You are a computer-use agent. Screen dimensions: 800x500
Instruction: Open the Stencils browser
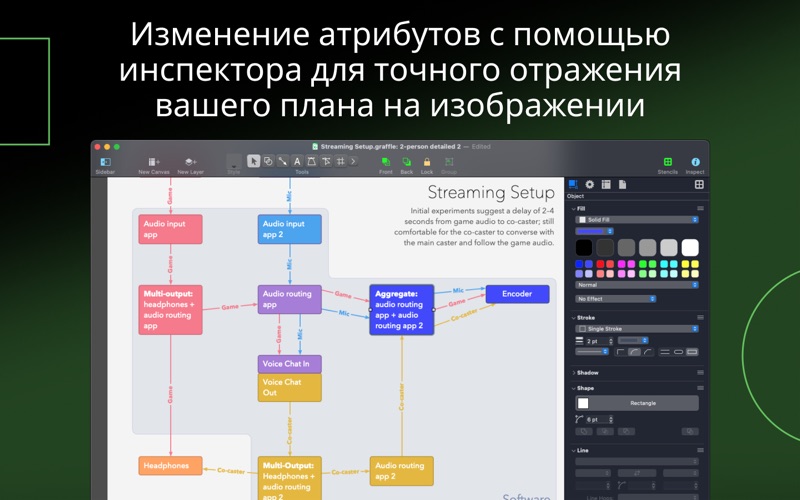point(667,165)
